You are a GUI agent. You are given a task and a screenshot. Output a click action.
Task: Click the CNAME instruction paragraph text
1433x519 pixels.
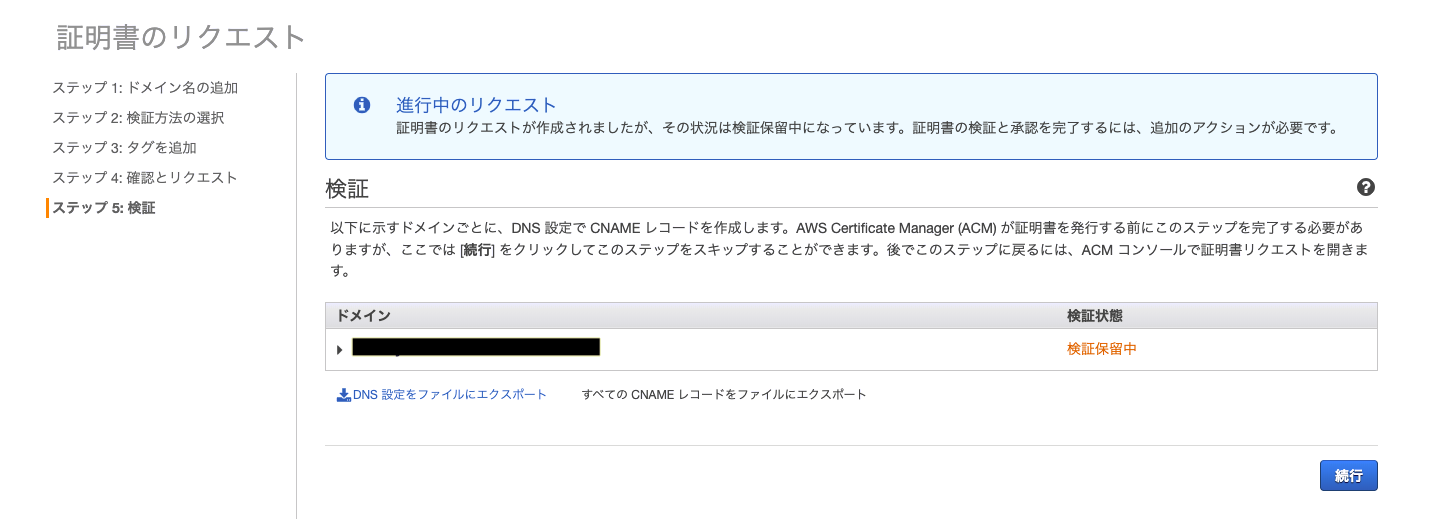(x=850, y=250)
